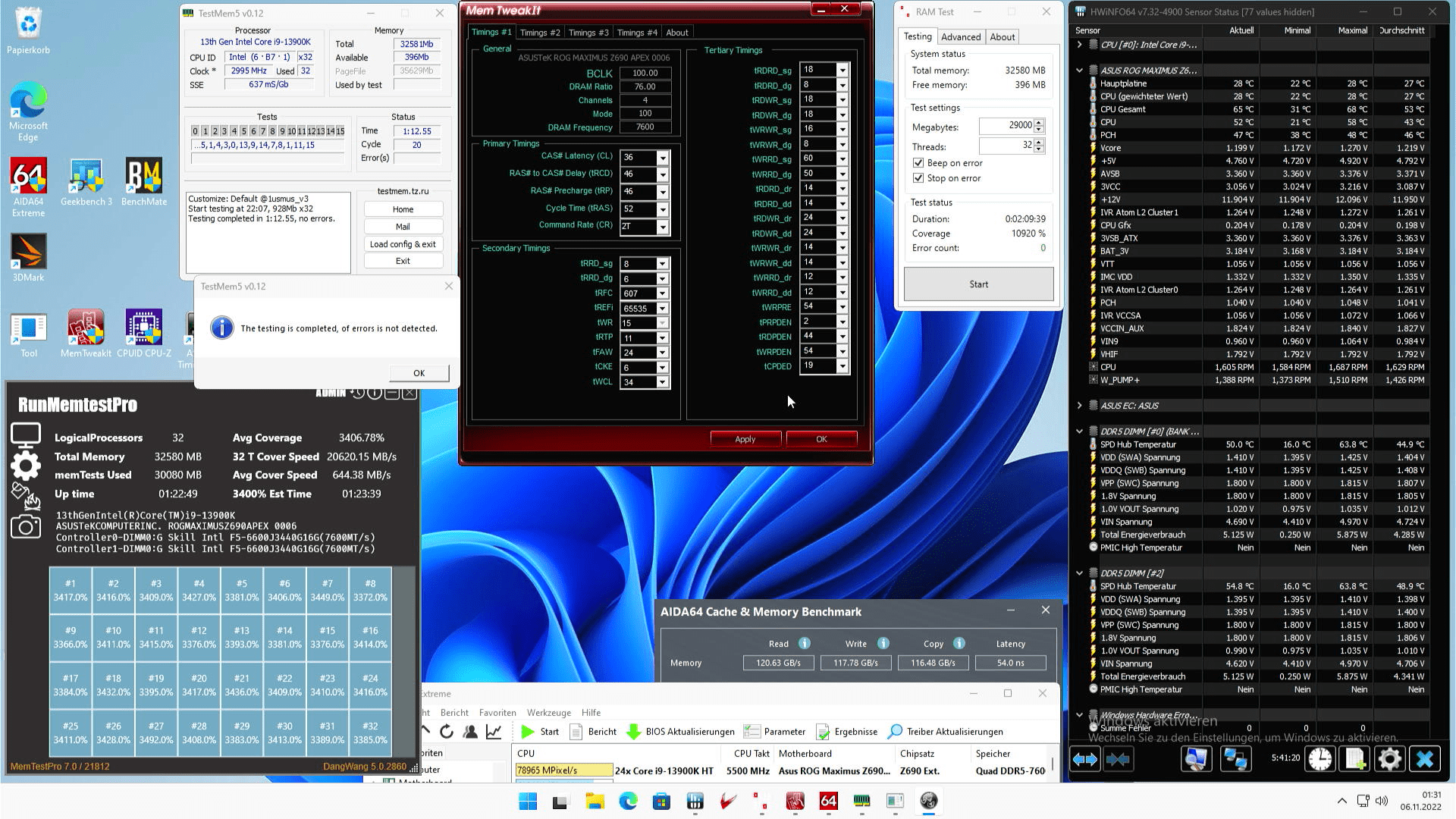
Task: Reset HWiNFO elapsed time clock icon
Action: click(1320, 759)
